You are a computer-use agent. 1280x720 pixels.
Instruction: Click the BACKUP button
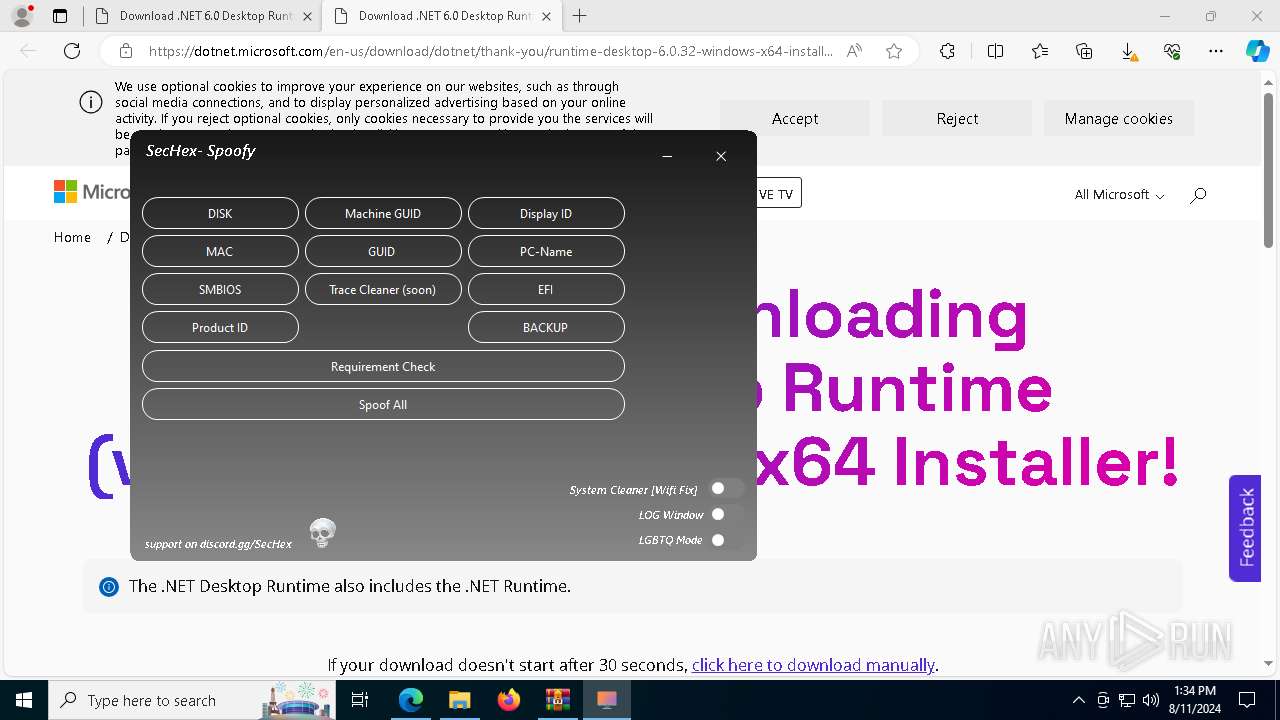click(546, 327)
